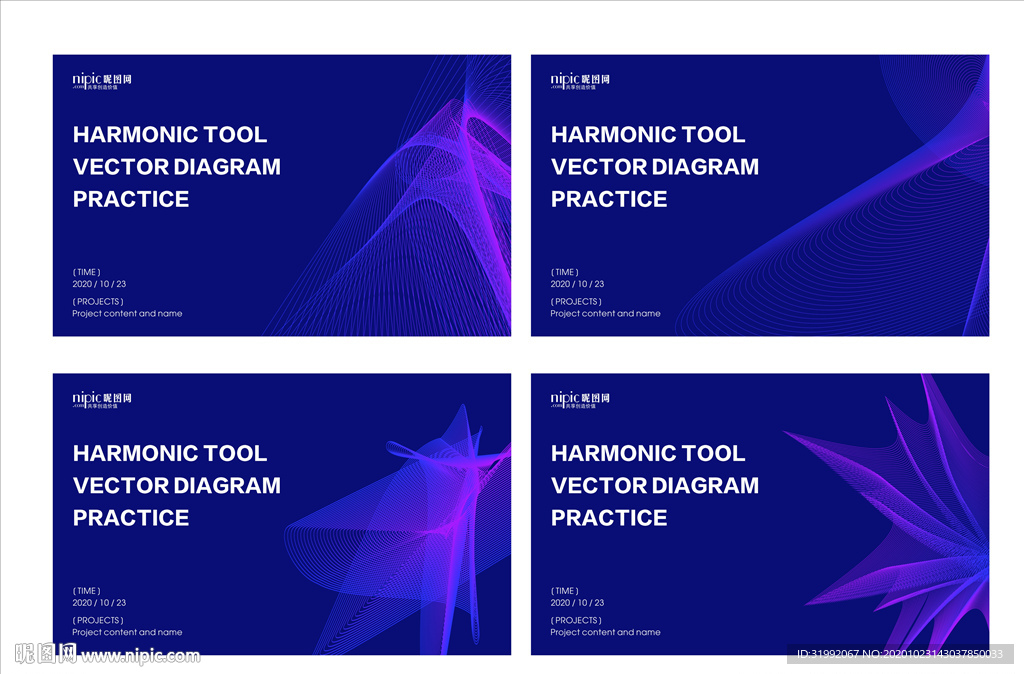Image resolution: width=1024 pixels, height=674 pixels.
Task: Click 'VECTOR DIAGRAM' line in the top-right card
Action: [x=655, y=167]
